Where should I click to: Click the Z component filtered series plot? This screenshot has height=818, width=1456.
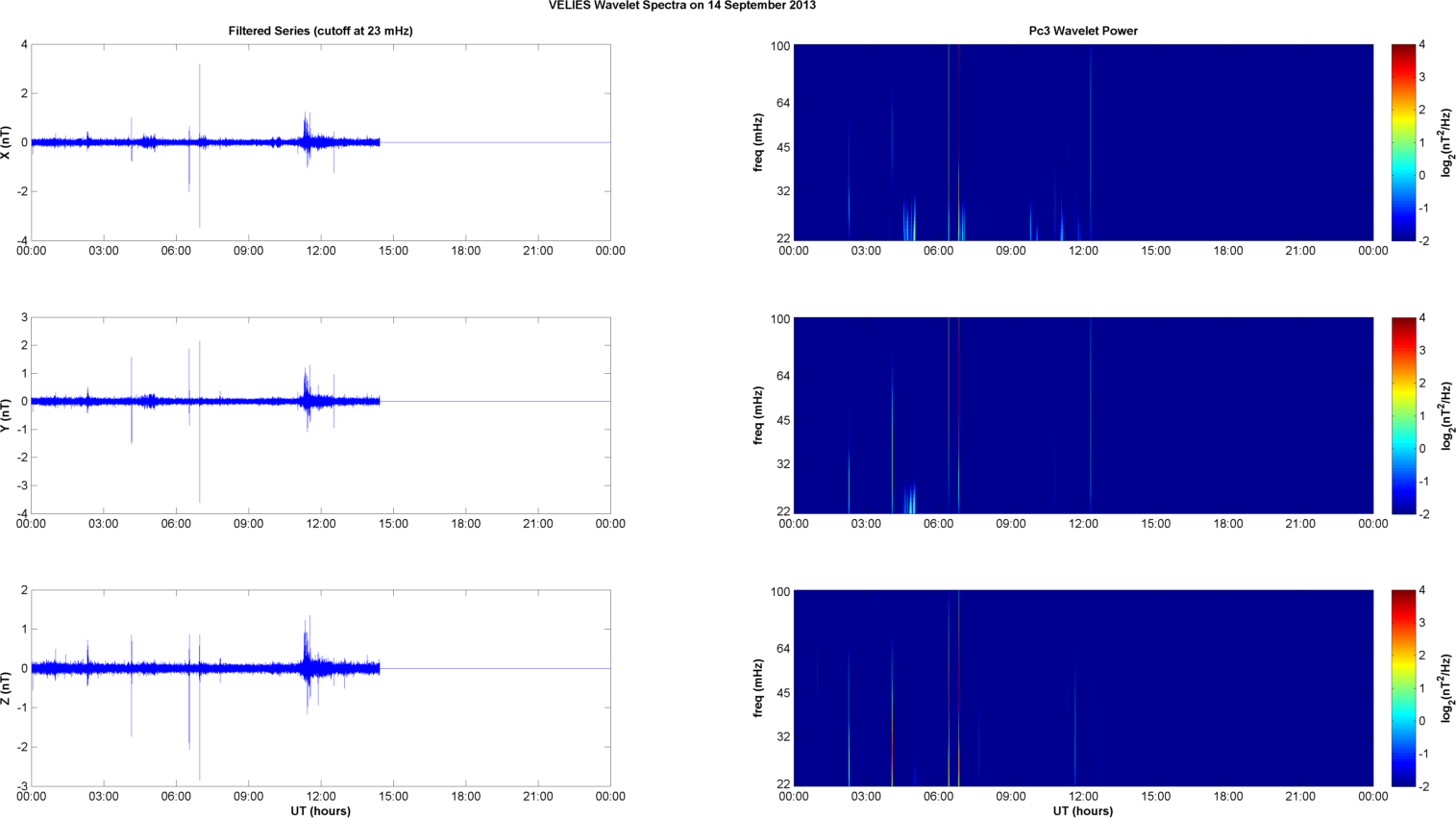(x=321, y=688)
